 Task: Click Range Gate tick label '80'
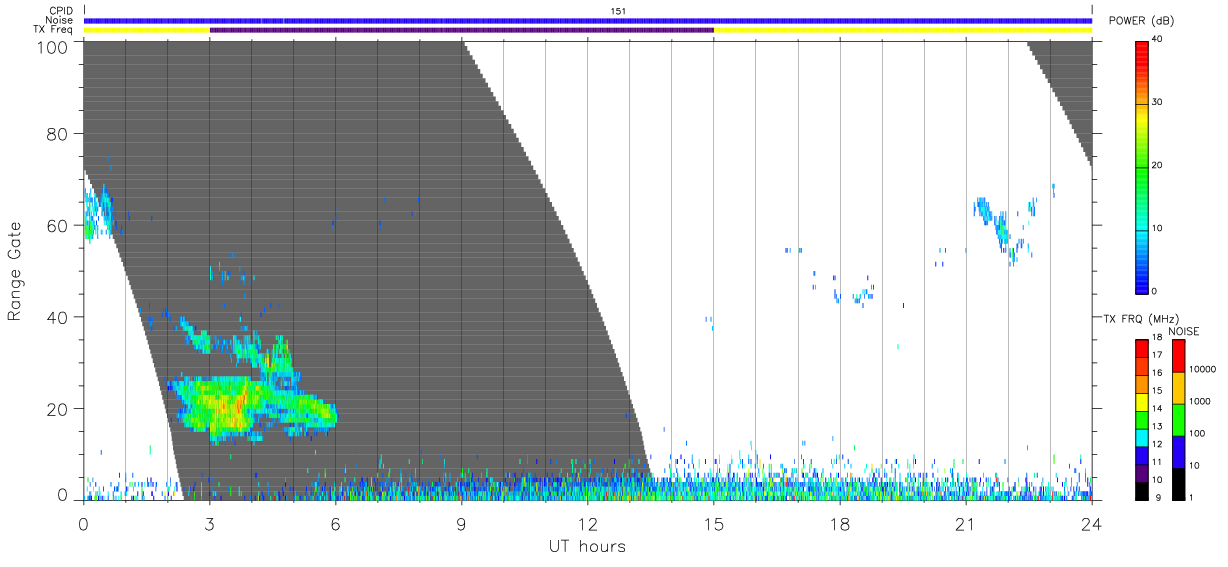(x=58, y=134)
